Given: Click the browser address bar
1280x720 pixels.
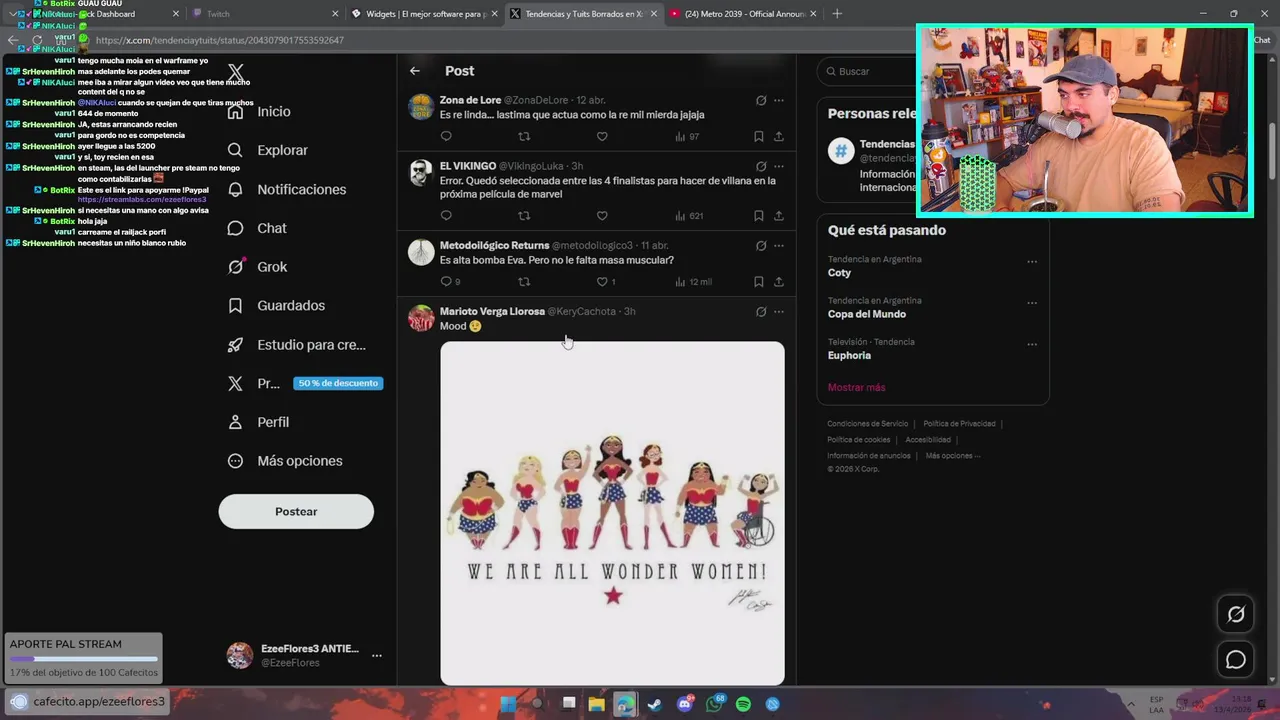Looking at the screenshot, I should tap(500, 40).
